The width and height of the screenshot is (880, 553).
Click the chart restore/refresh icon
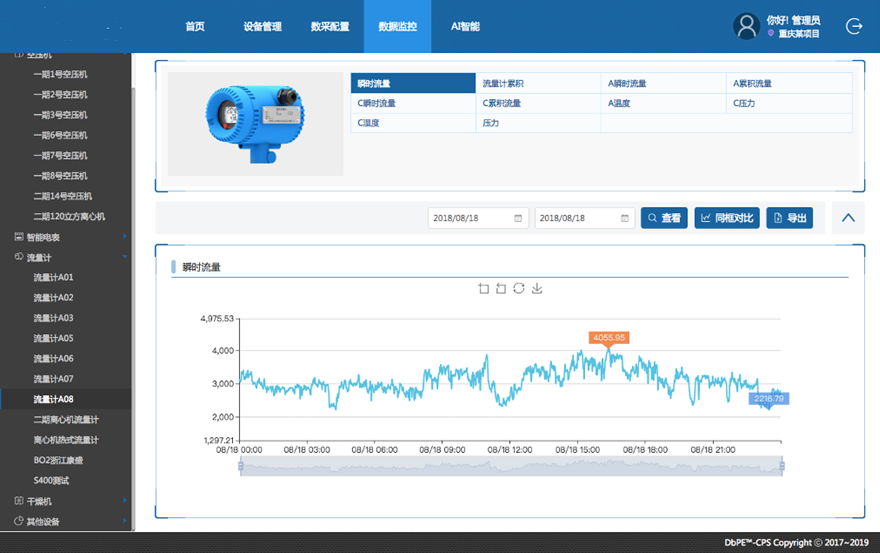(519, 289)
